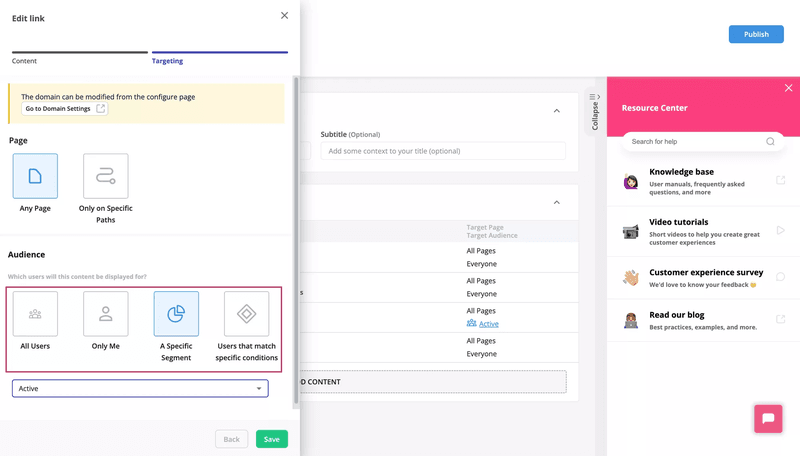Open Go to Domain Settings link
Viewport: 800px width, 456px height.
[x=65, y=109]
